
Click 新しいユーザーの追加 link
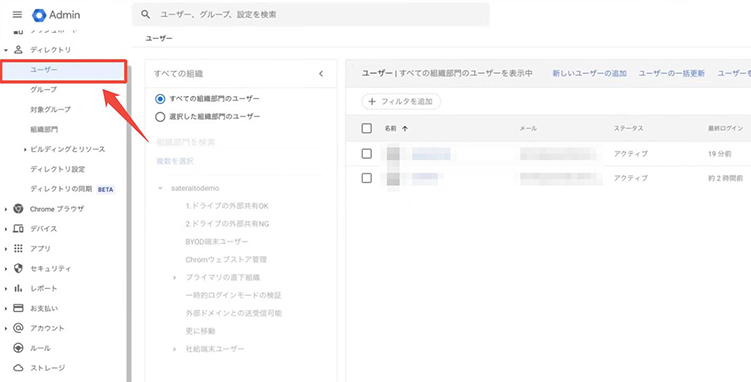(589, 73)
